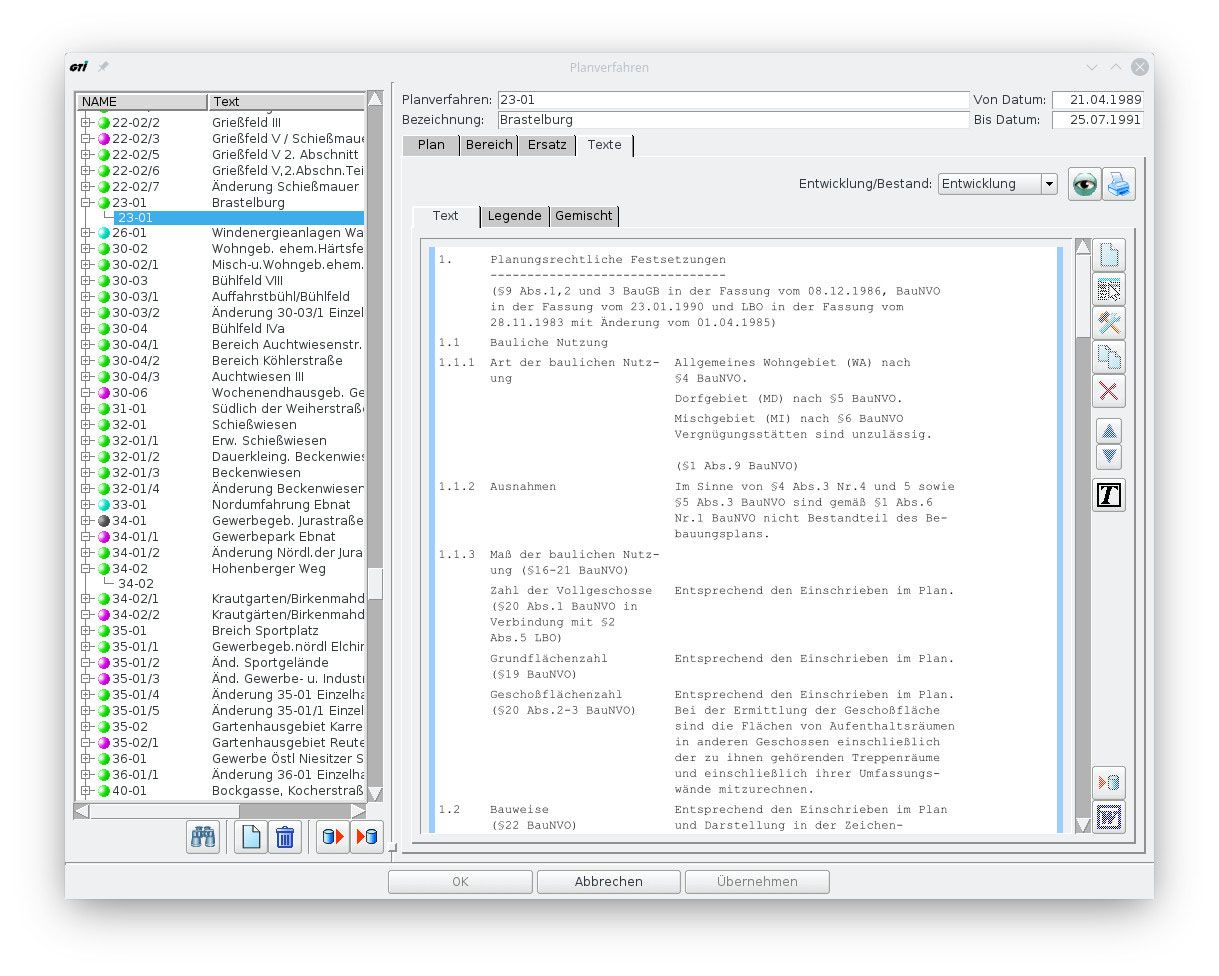Click the red X delete text icon

[1109, 391]
